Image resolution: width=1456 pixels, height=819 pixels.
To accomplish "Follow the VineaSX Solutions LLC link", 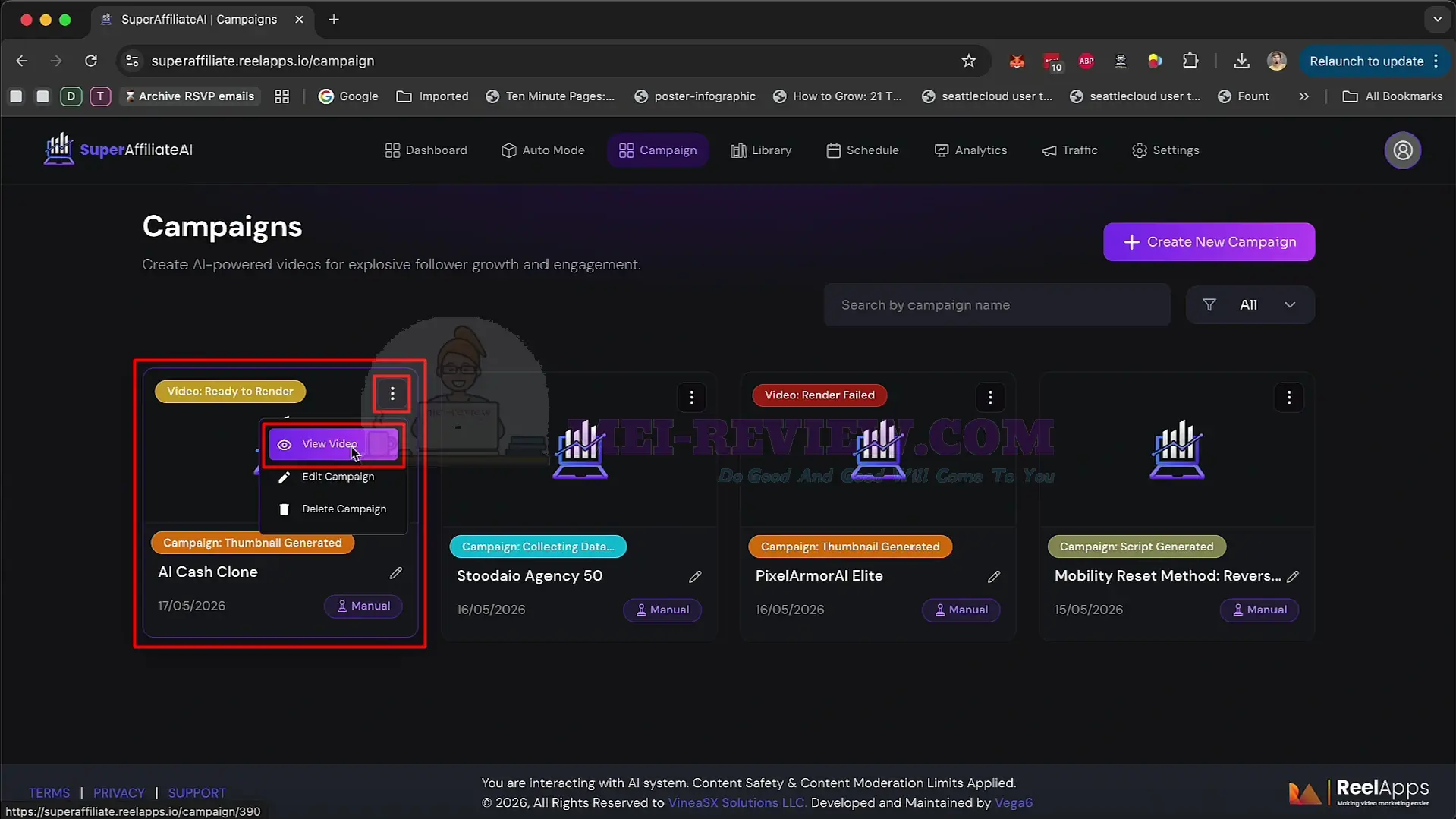I will coord(737,802).
